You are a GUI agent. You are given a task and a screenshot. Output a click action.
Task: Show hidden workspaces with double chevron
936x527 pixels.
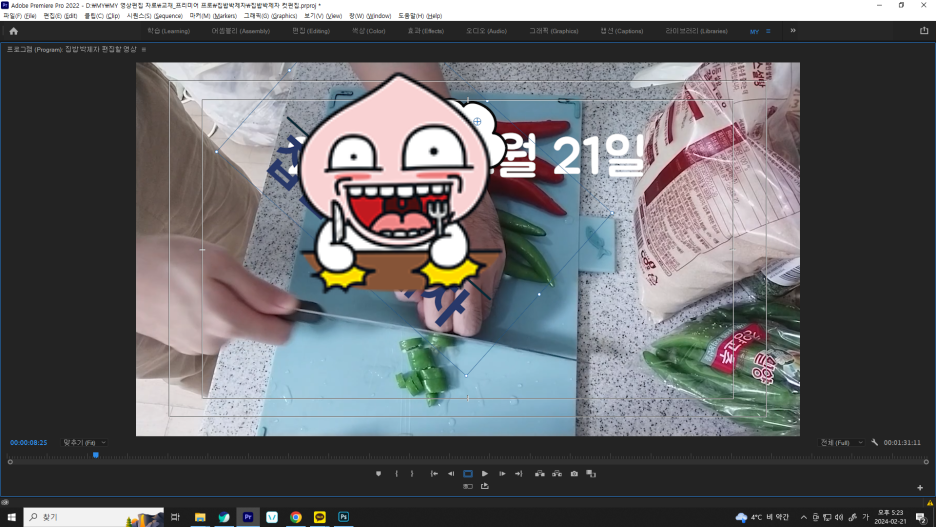pos(793,30)
